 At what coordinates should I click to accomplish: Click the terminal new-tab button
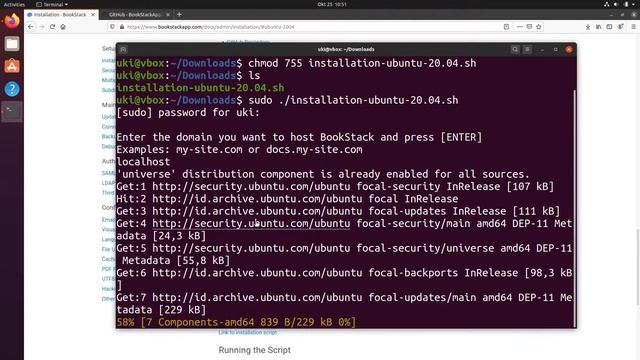pos(123,49)
